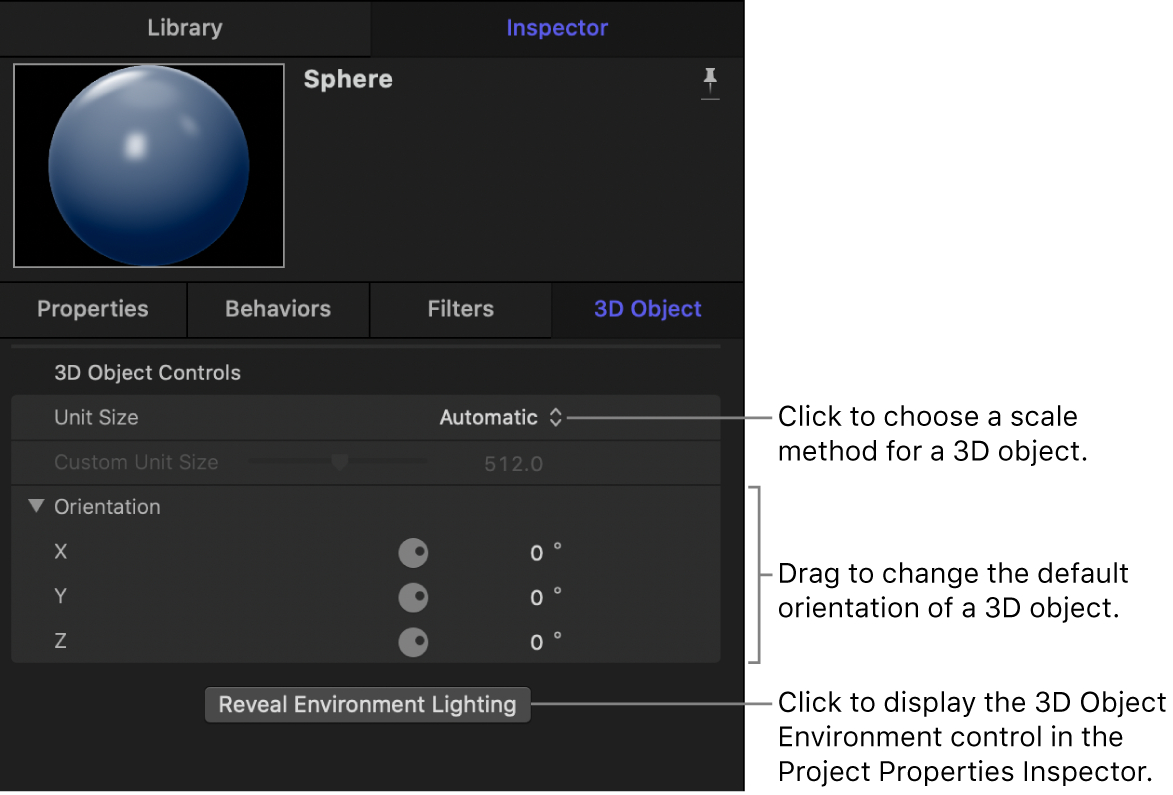
Task: Click the Sphere preview area
Action: coord(148,165)
